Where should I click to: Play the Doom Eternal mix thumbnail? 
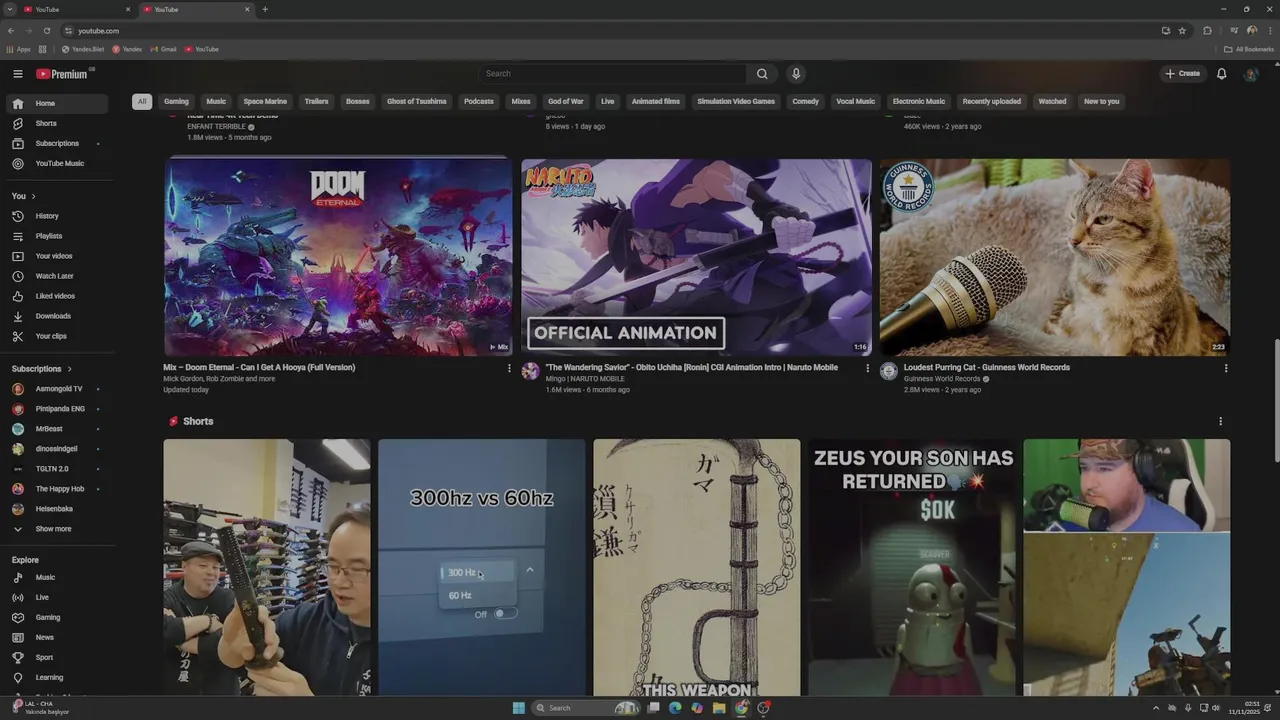338,257
